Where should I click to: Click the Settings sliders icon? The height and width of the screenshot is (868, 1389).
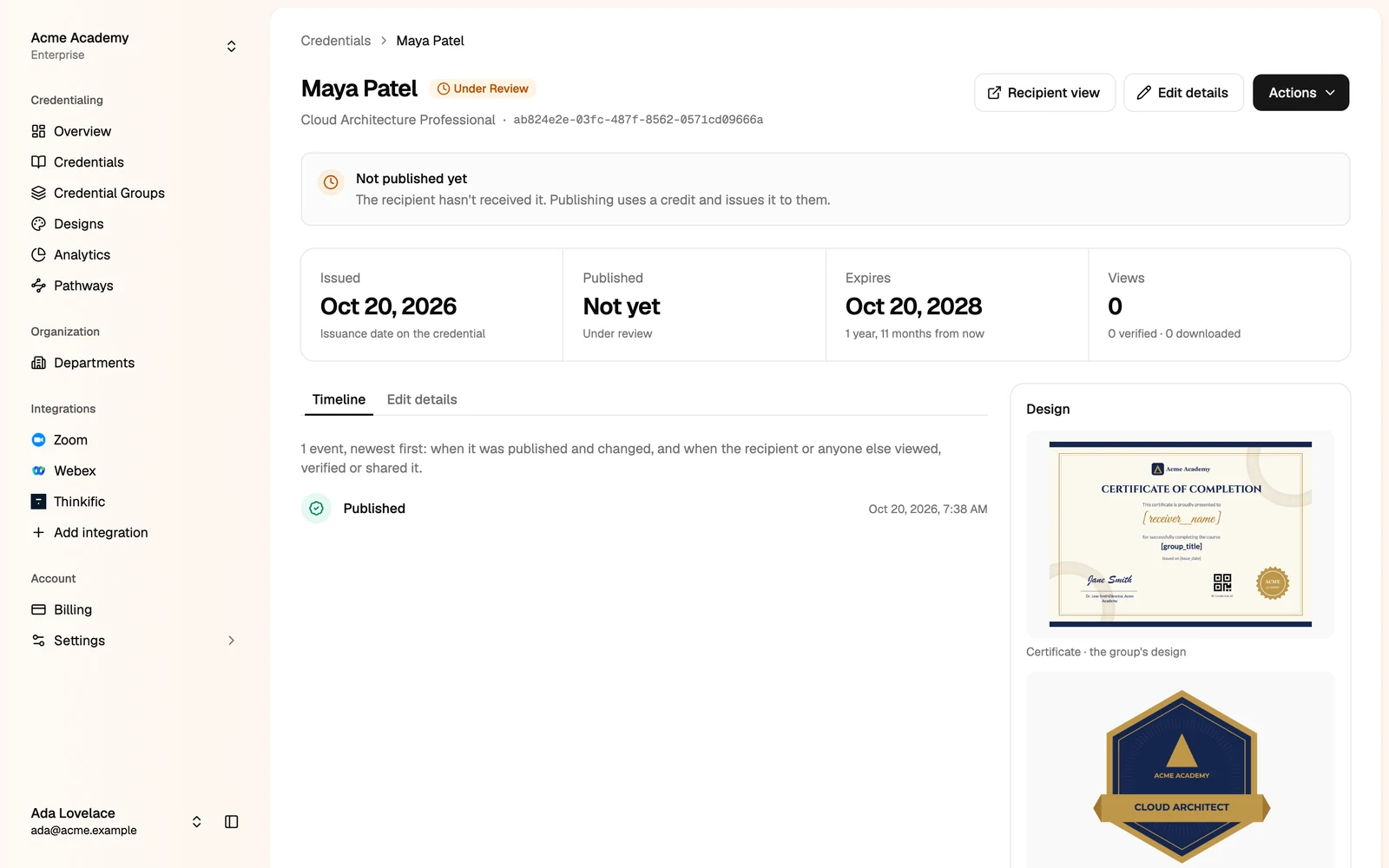tap(38, 641)
